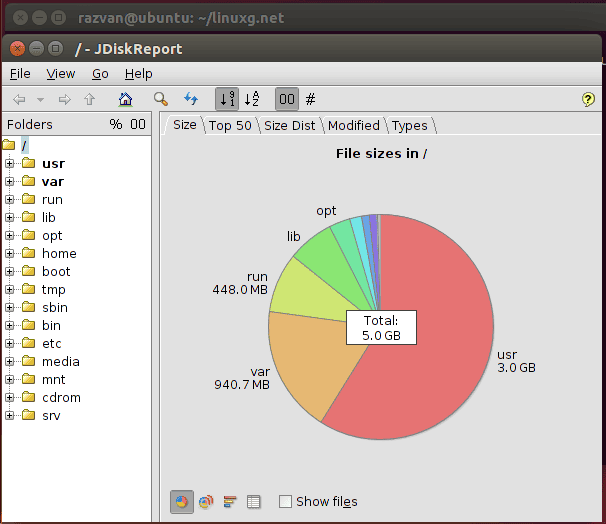The width and height of the screenshot is (606, 524).
Task: Toggle sort by size in the toolbar
Action: click(227, 99)
